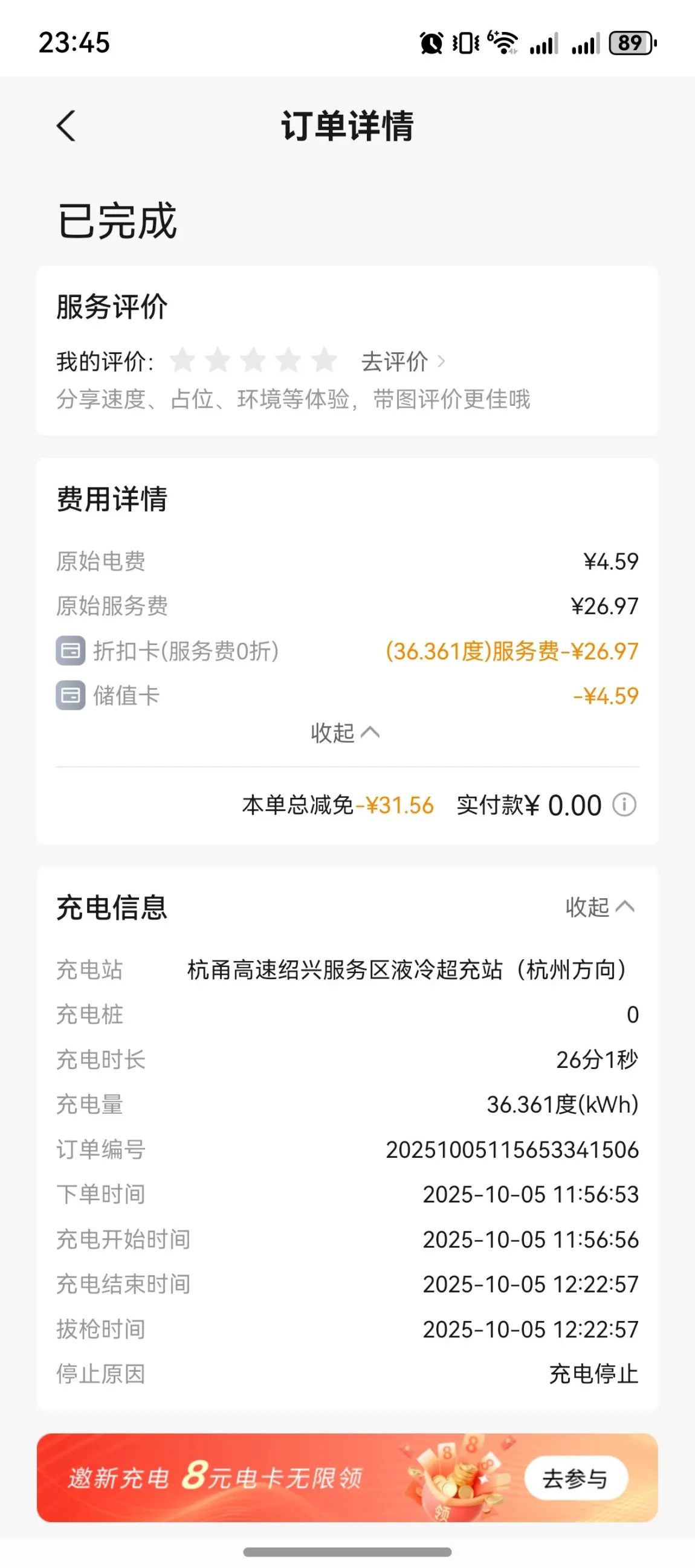Tap the discount card icon
The image size is (695, 1568).
(71, 651)
